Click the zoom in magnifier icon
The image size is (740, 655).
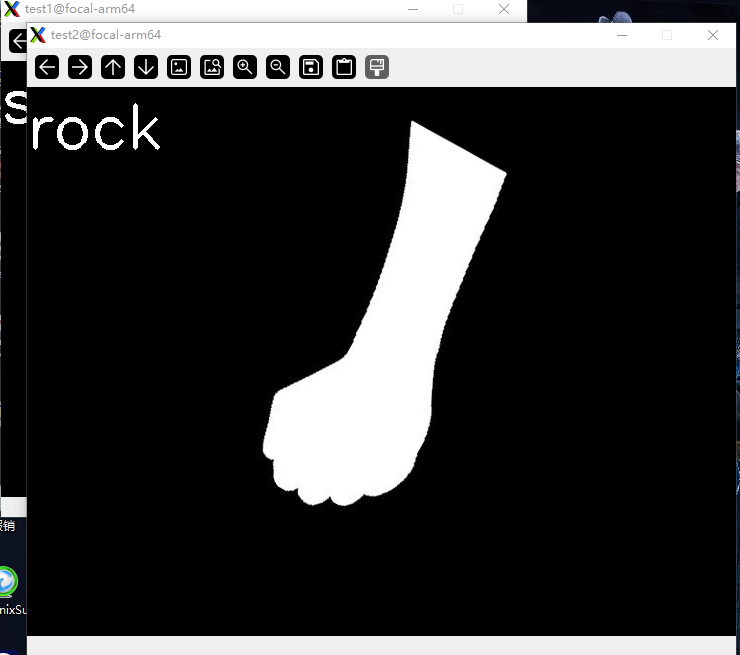pos(245,67)
